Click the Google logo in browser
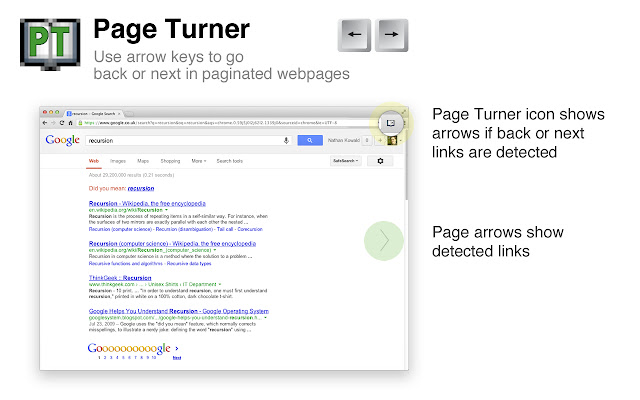The width and height of the screenshot is (640, 400). tap(62, 140)
